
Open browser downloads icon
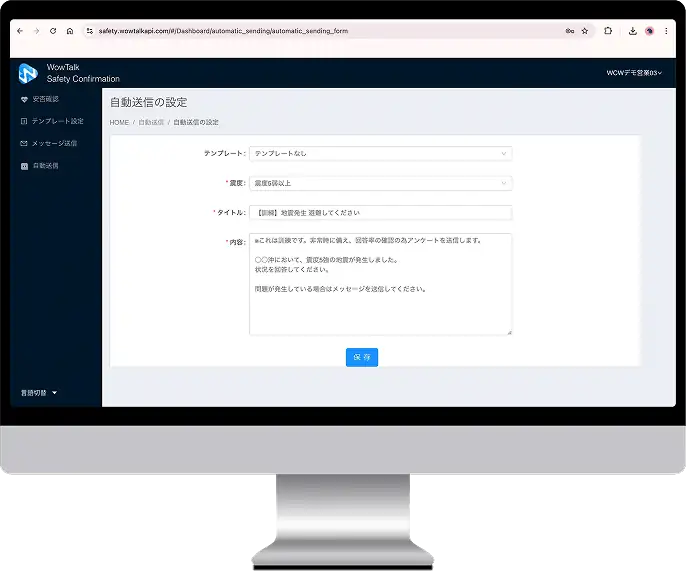pyautogui.click(x=633, y=31)
